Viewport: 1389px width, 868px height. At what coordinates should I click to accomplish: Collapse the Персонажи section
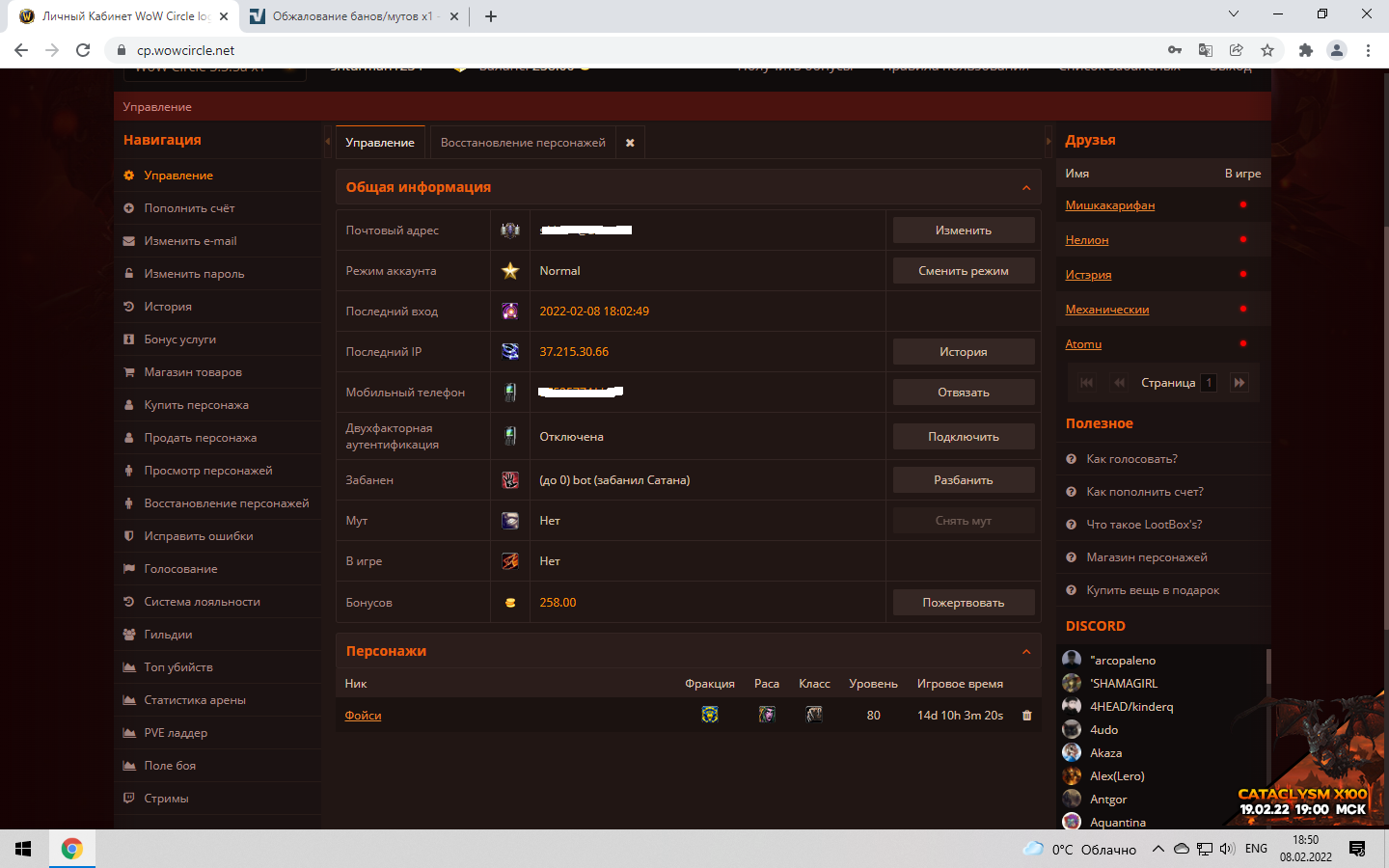click(x=1025, y=652)
